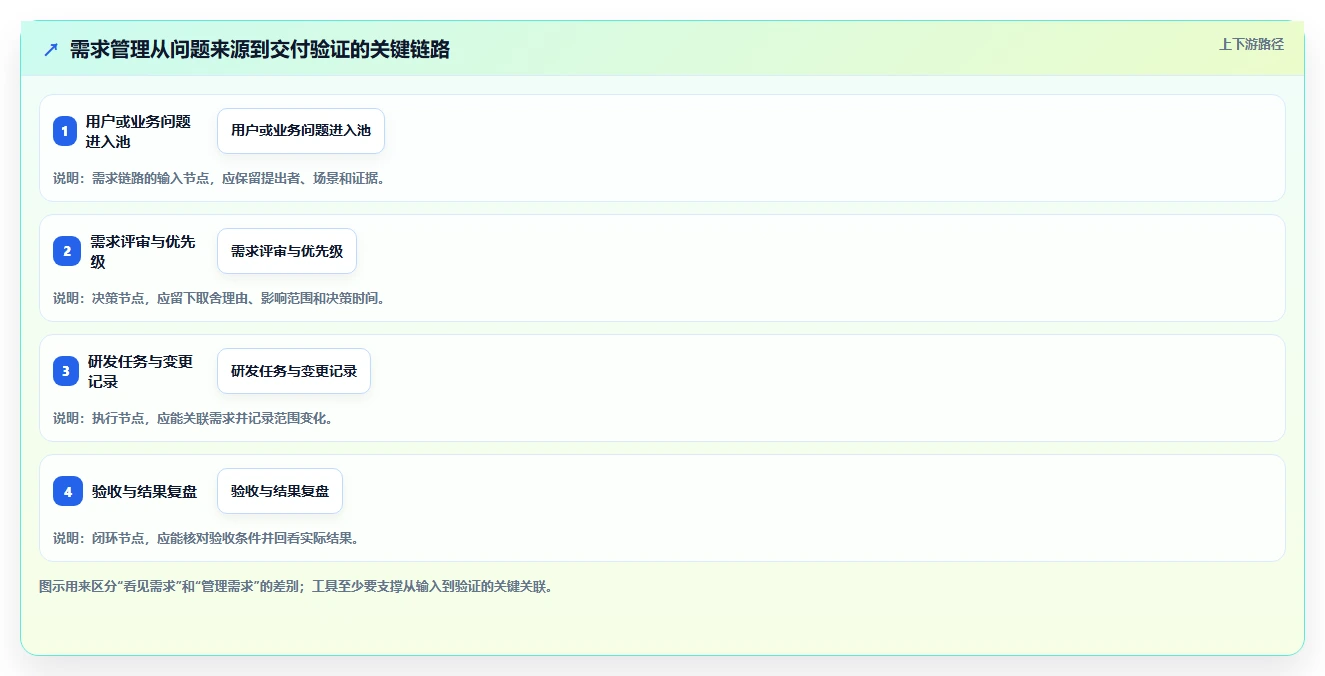Click step 2 heading 需求评审与优先级
The height and width of the screenshot is (676, 1325).
[143, 251]
